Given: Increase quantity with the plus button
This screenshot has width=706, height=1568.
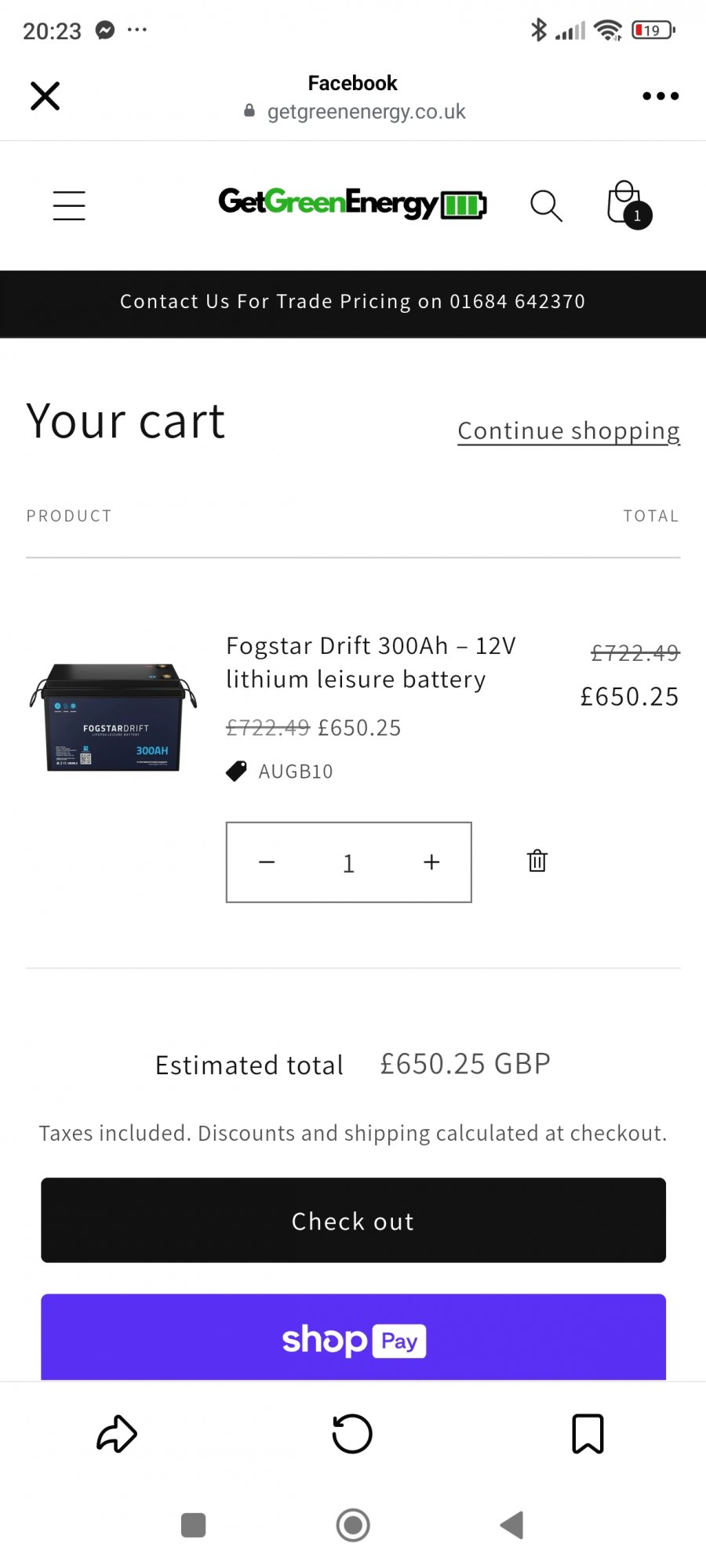Looking at the screenshot, I should pos(431,862).
